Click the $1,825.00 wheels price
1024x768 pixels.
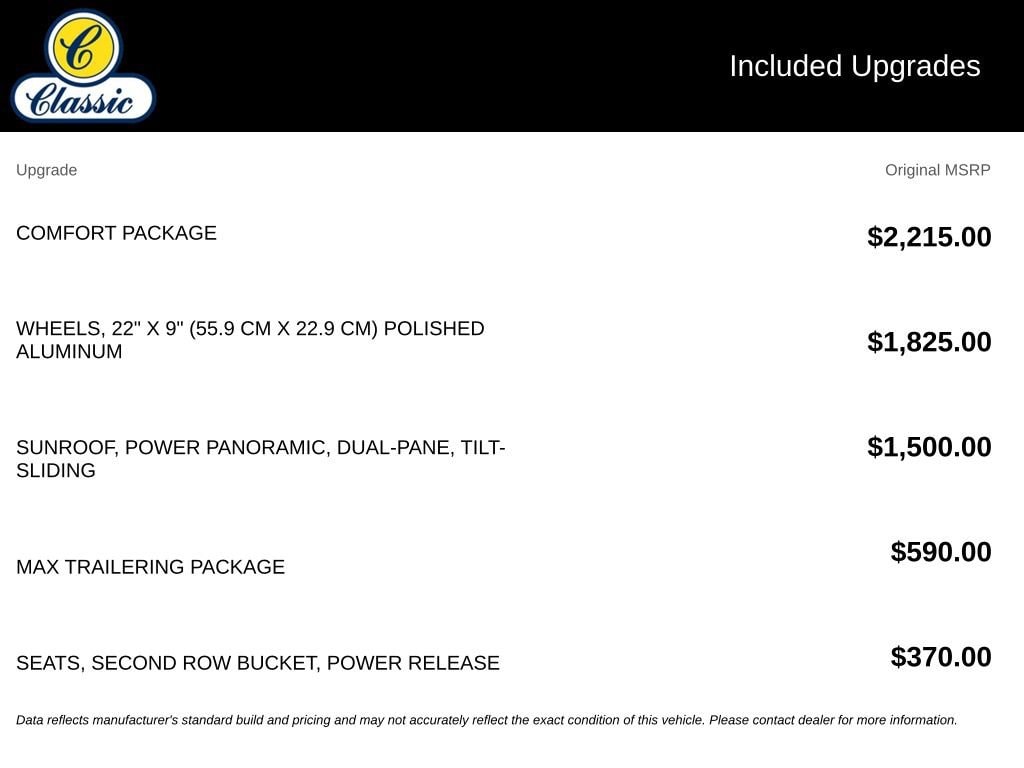point(929,342)
